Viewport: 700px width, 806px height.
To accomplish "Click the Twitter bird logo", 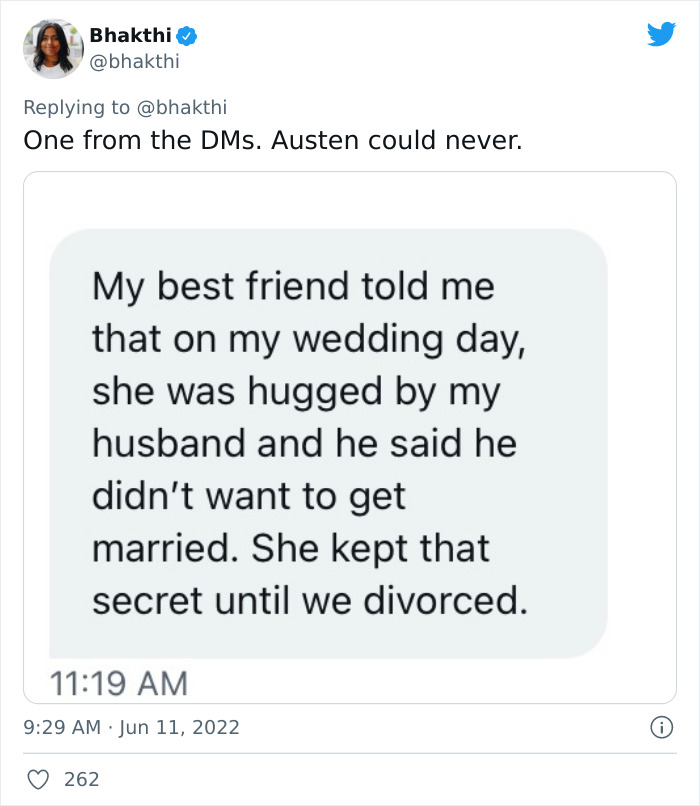I will click(x=661, y=35).
